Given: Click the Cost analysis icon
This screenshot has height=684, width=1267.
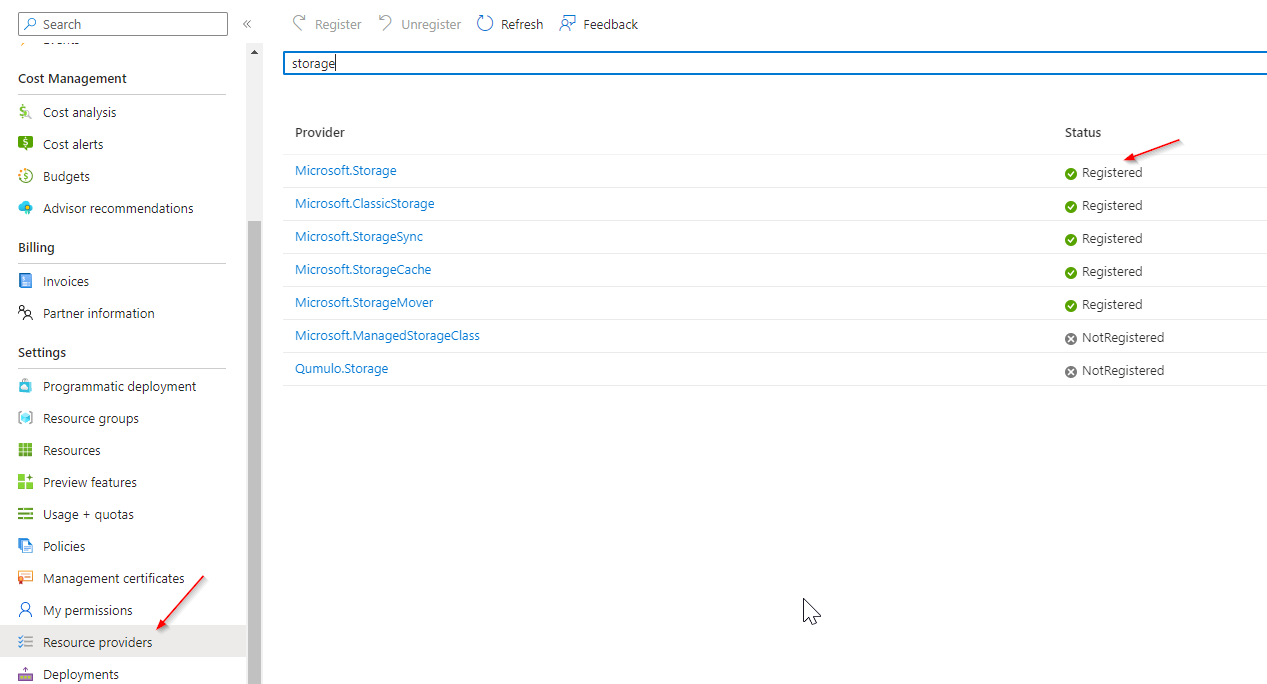Looking at the screenshot, I should (x=26, y=112).
